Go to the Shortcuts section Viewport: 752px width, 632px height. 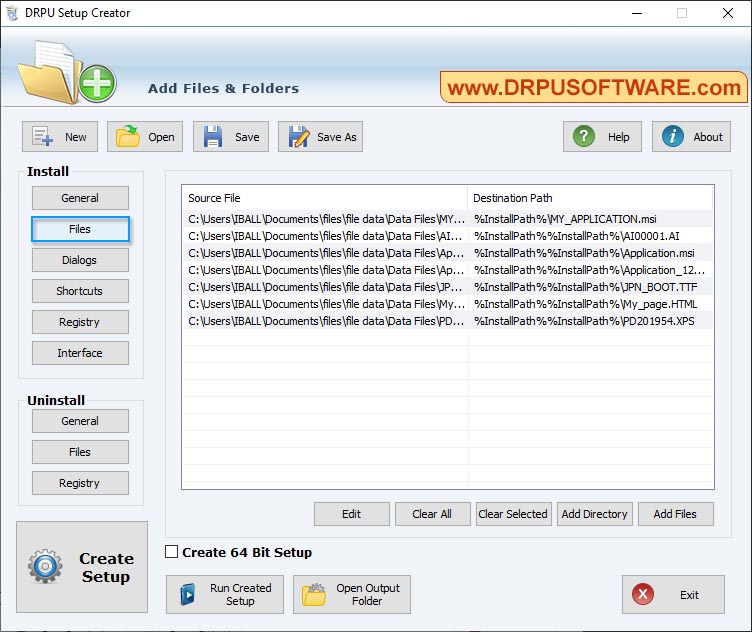coord(80,291)
